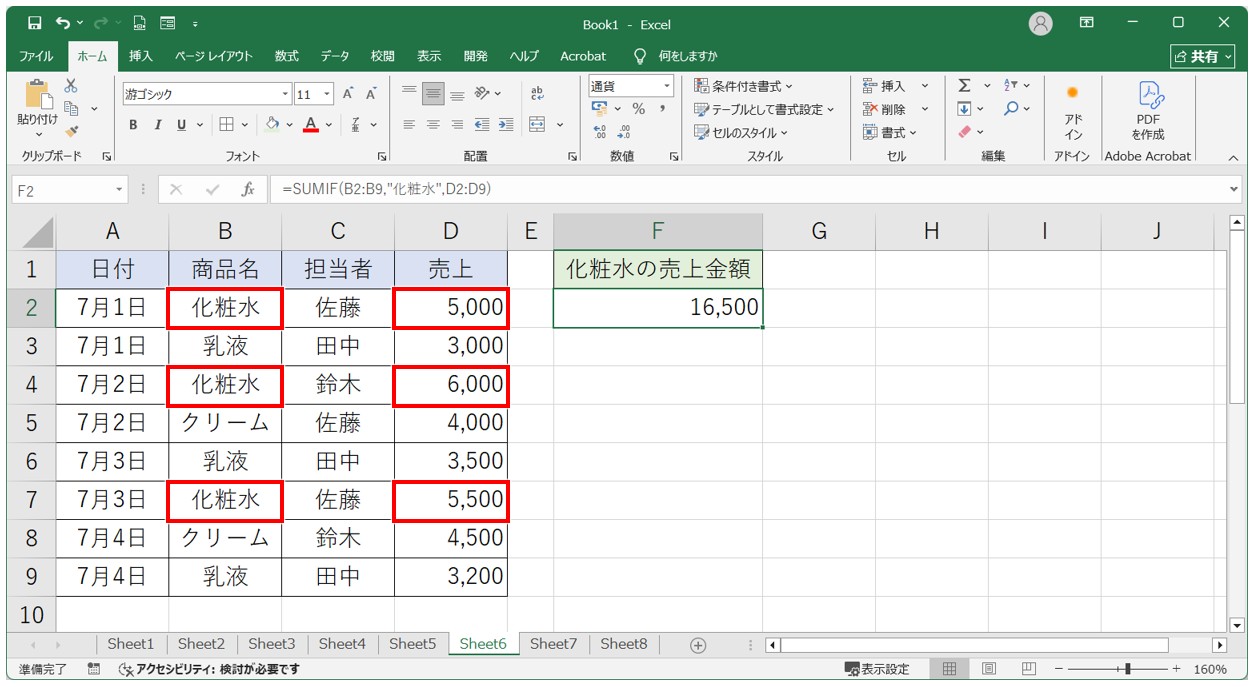
Task: Align text right horizontally
Action: click(457, 125)
